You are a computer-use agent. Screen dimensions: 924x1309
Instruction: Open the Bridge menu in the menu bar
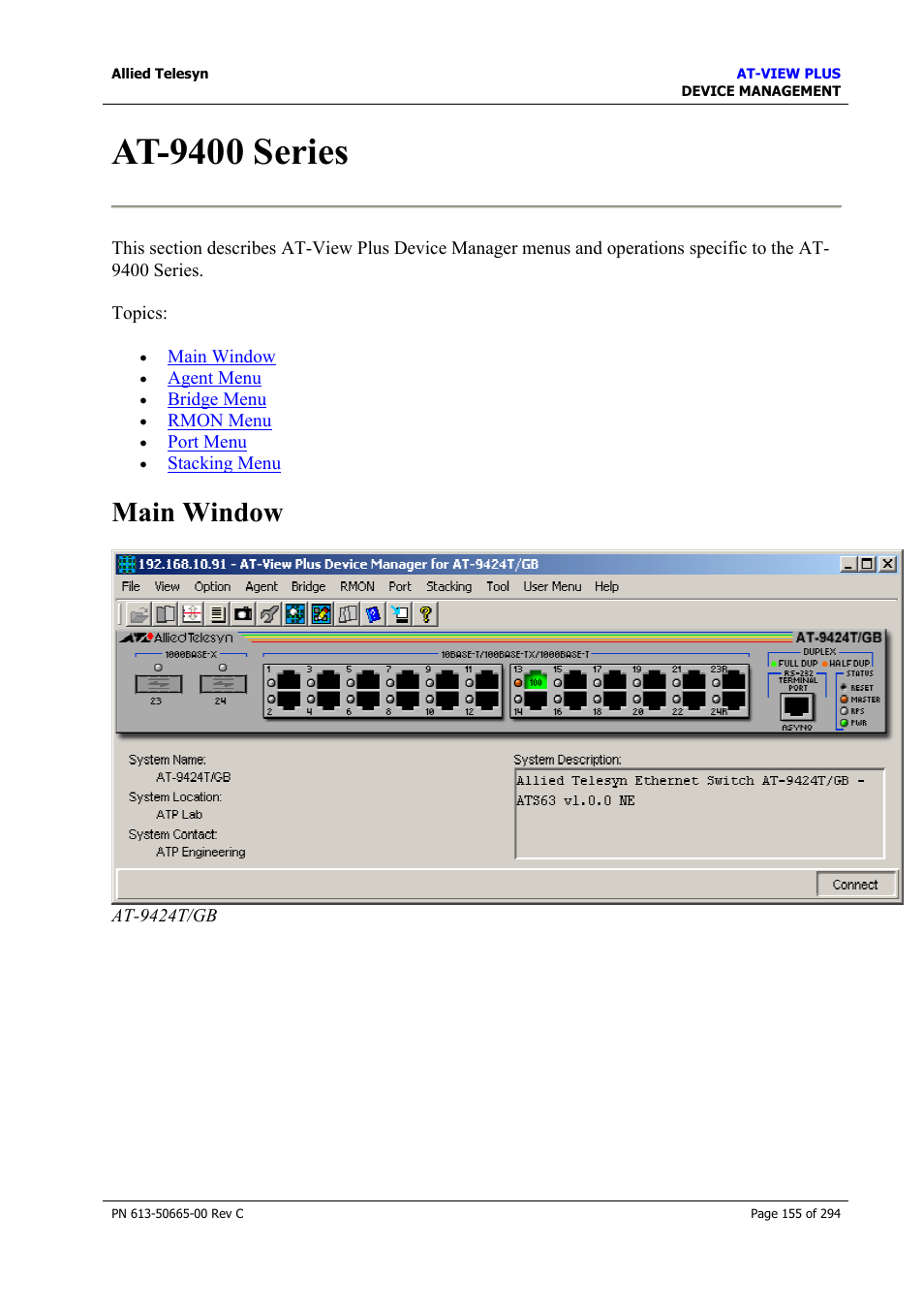(x=309, y=587)
